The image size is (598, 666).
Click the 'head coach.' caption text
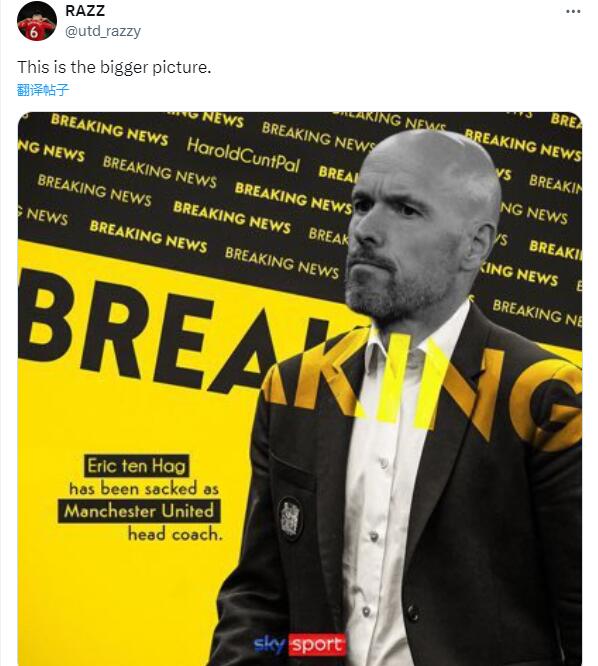click(x=175, y=534)
